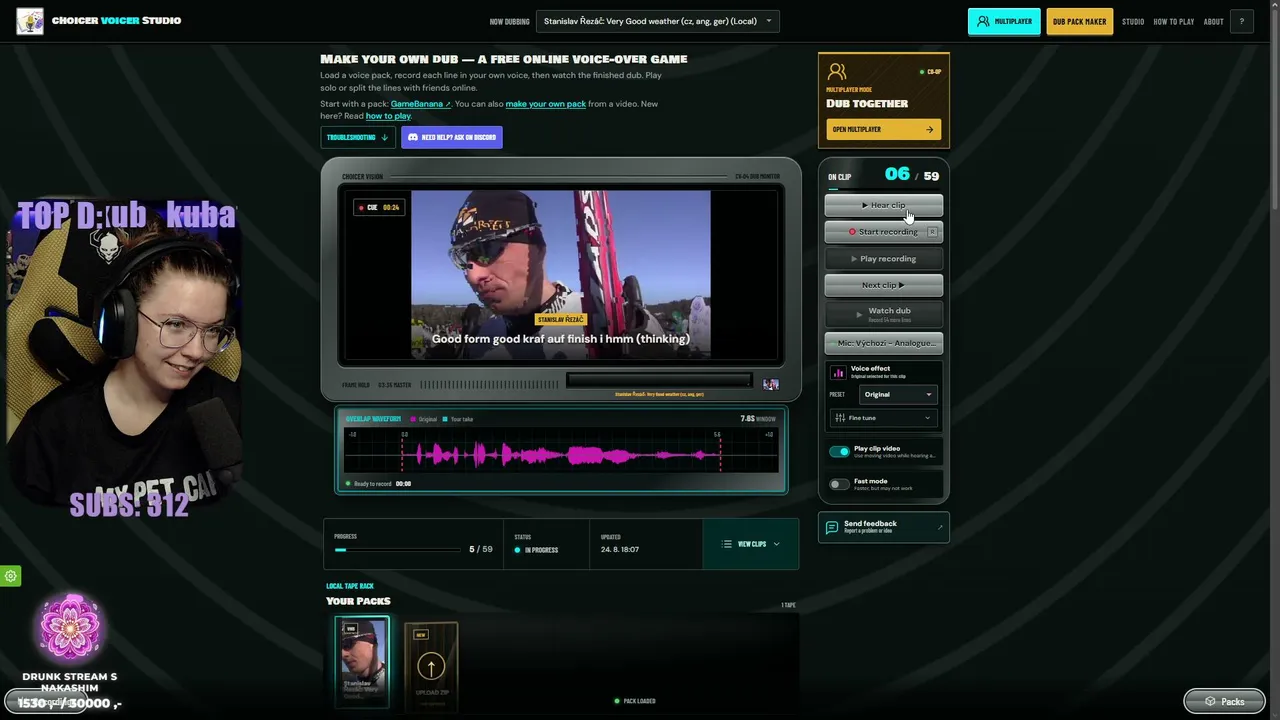Follow the 'how to play' text link
1280x720 pixels.
[388, 116]
